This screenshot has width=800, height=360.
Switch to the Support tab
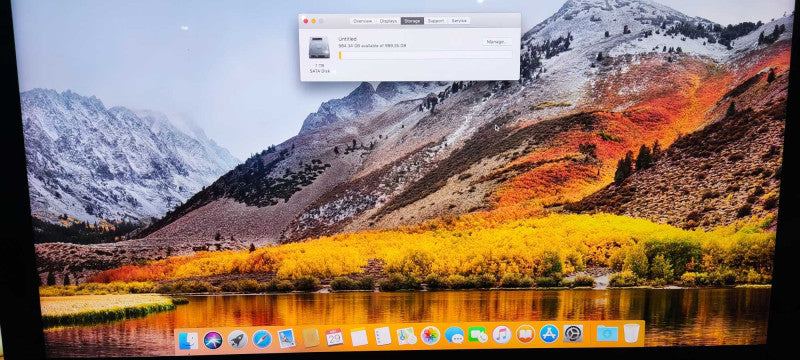tap(436, 21)
